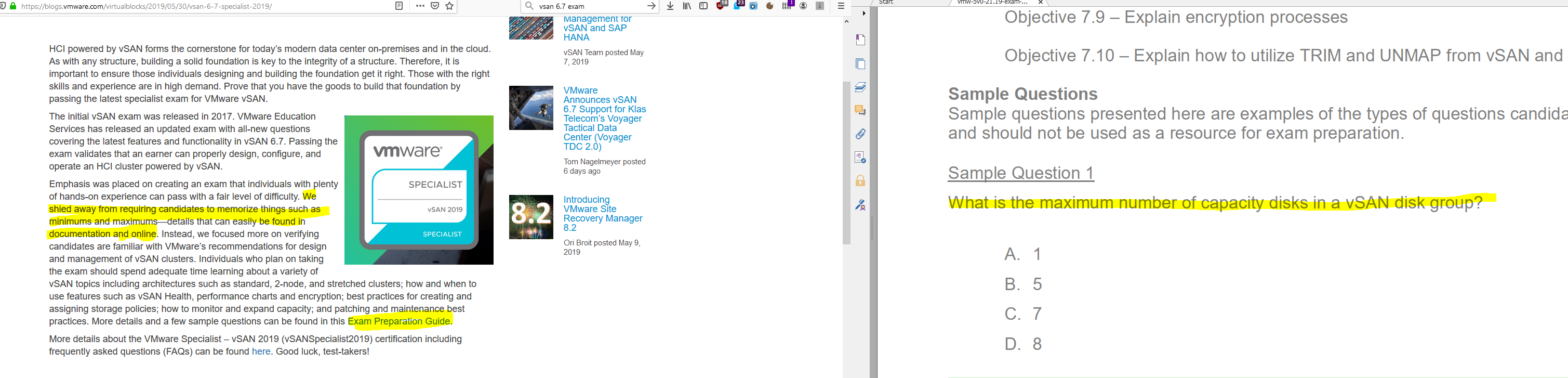Click the skydiver article thumbnail
The width and height of the screenshot is (1568, 378).
(531, 108)
